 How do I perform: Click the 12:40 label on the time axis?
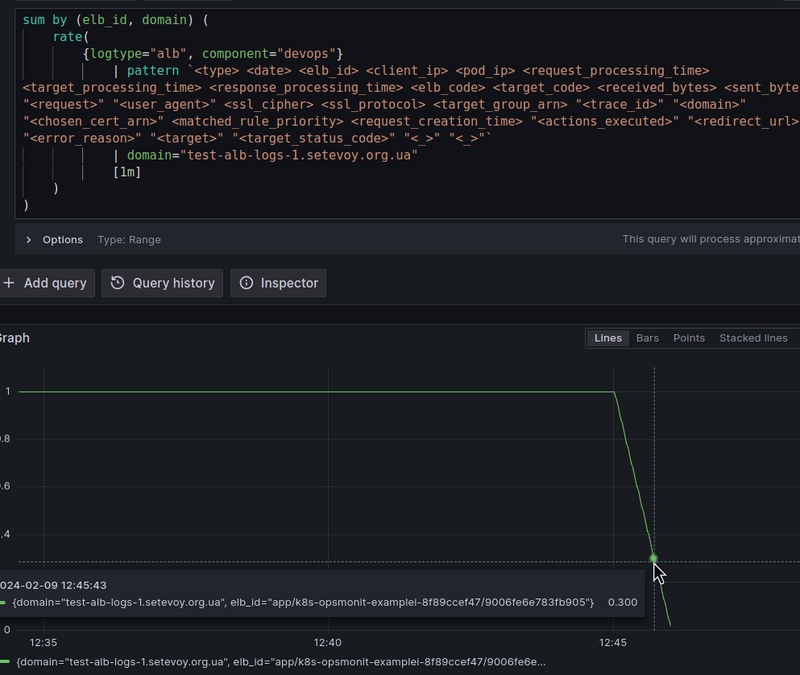pos(327,643)
